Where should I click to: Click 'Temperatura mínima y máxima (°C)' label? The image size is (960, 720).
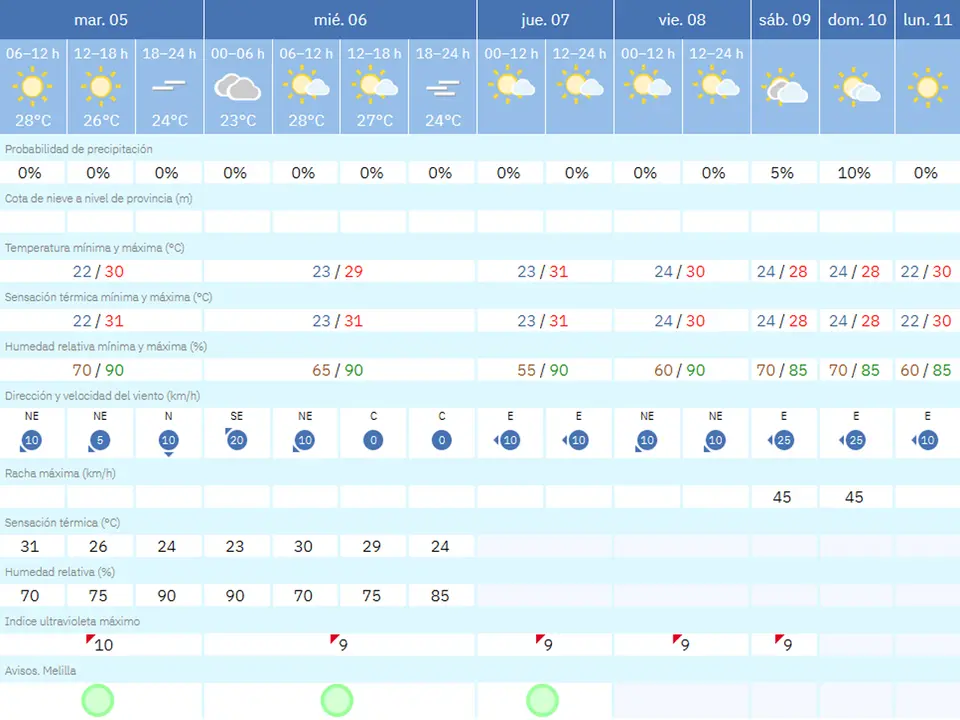coord(94,248)
